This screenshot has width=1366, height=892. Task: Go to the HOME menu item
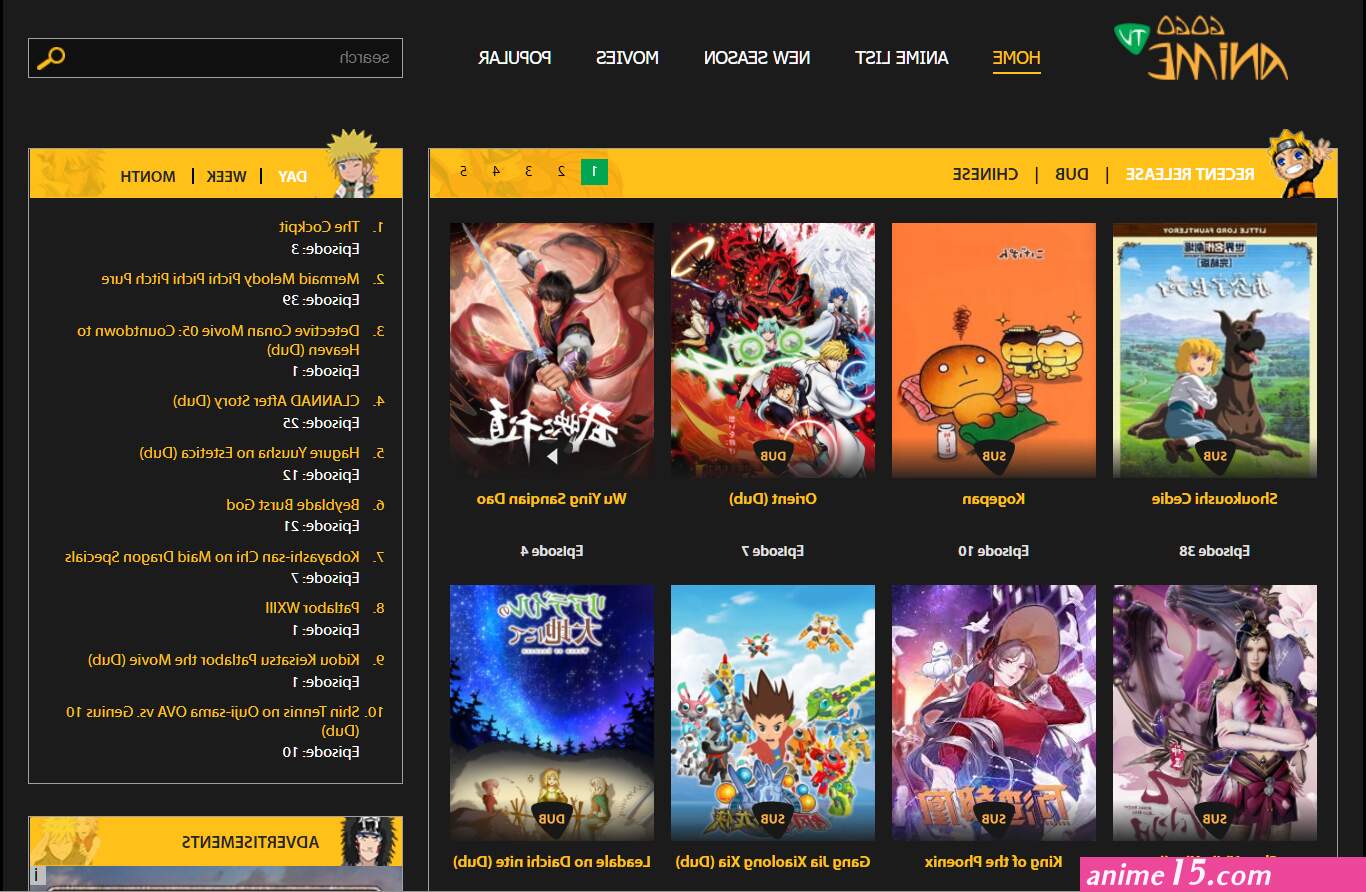pos(1017,58)
